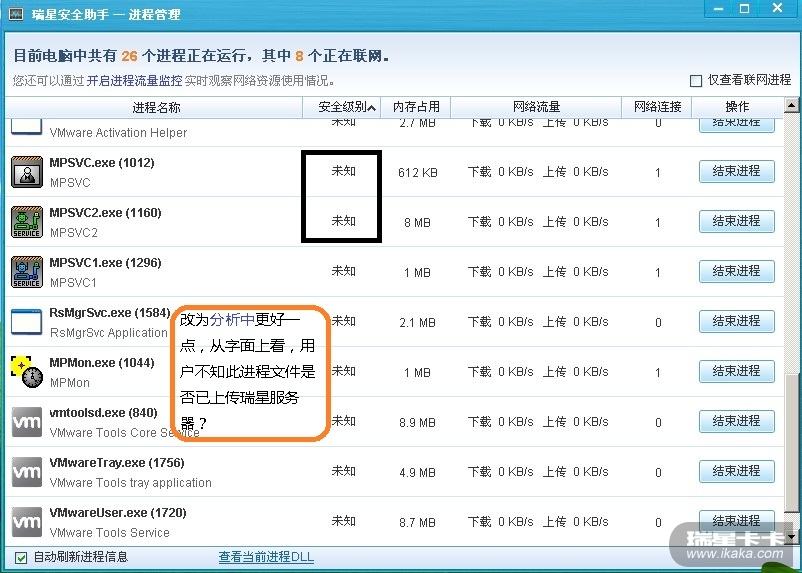Image resolution: width=802 pixels, height=573 pixels.
Task: Click the Rising assistant title bar icon
Action: (16, 14)
